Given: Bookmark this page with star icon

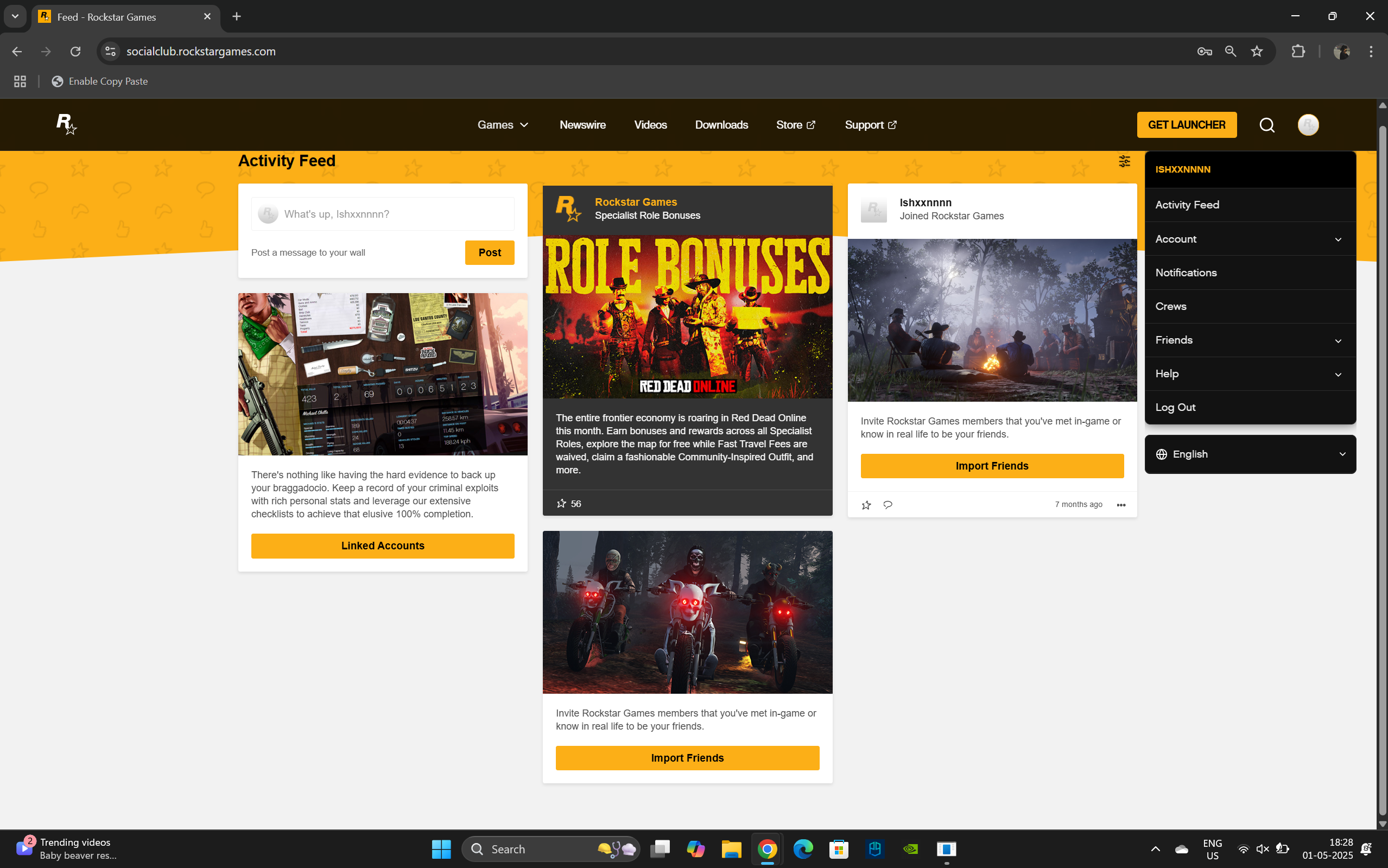Looking at the screenshot, I should pos(1257,51).
